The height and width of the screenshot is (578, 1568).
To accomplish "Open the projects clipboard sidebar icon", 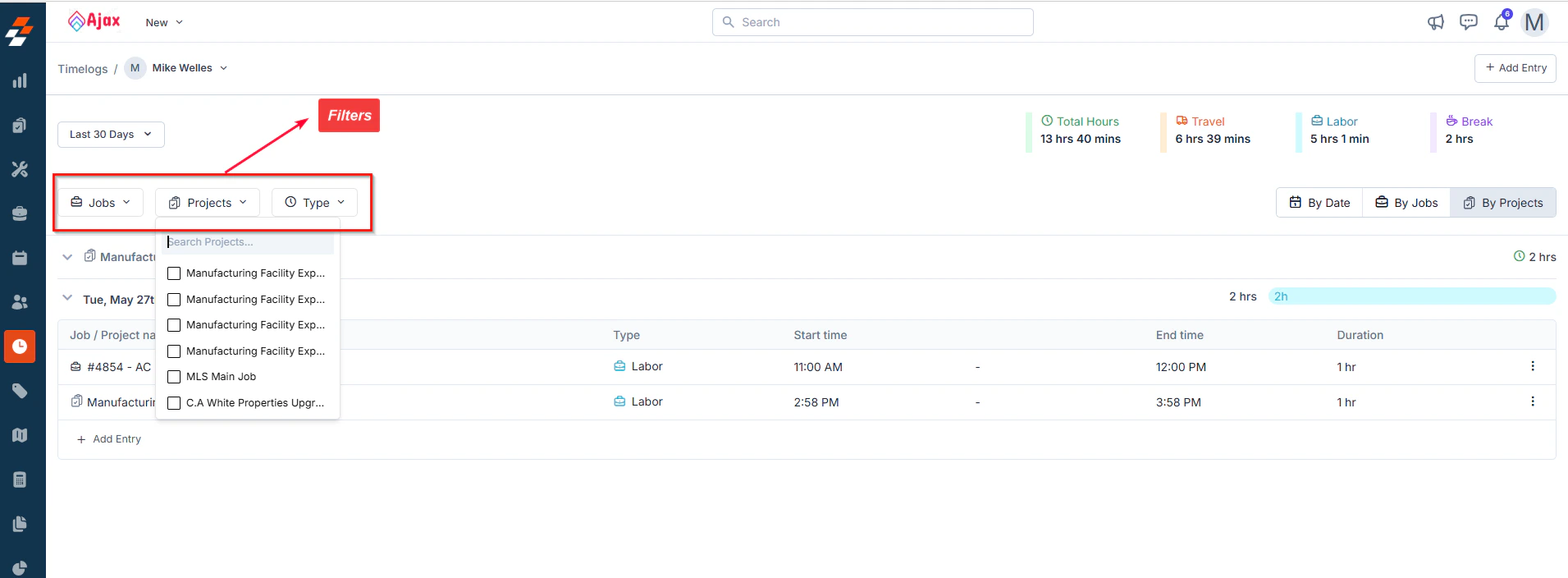I will [x=20, y=125].
